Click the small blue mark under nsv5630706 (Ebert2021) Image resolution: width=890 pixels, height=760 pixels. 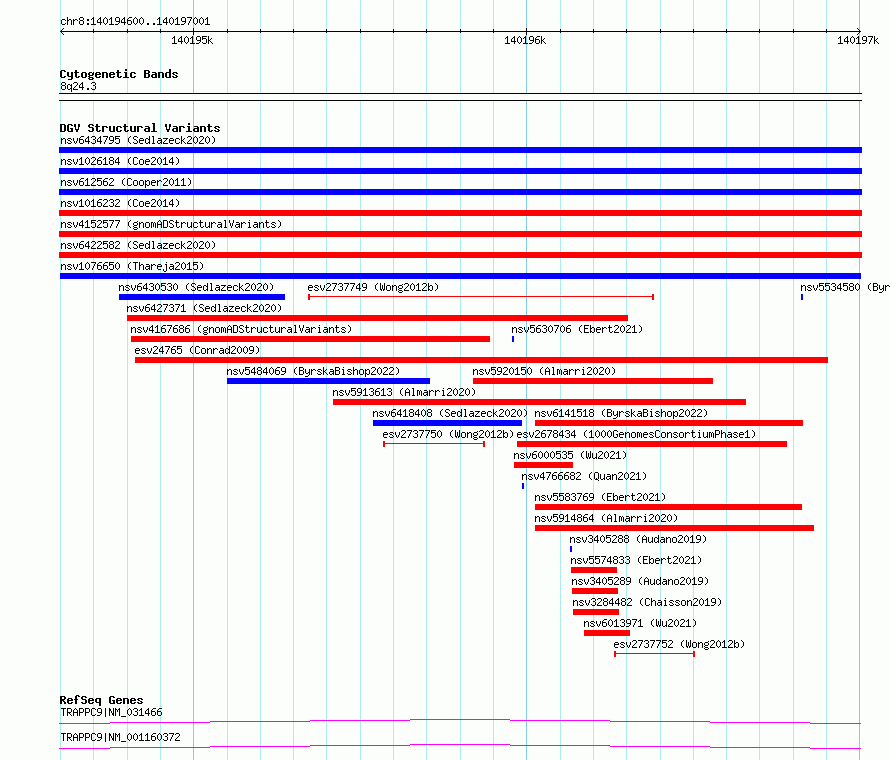point(513,339)
